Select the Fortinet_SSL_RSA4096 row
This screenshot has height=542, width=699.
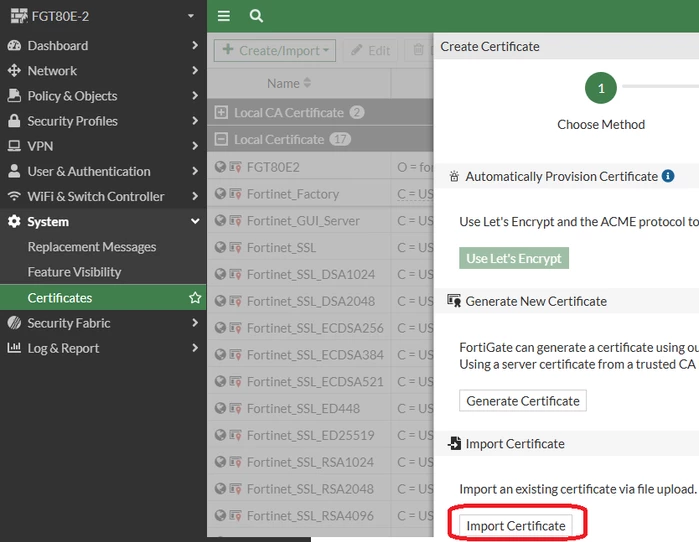point(320,516)
